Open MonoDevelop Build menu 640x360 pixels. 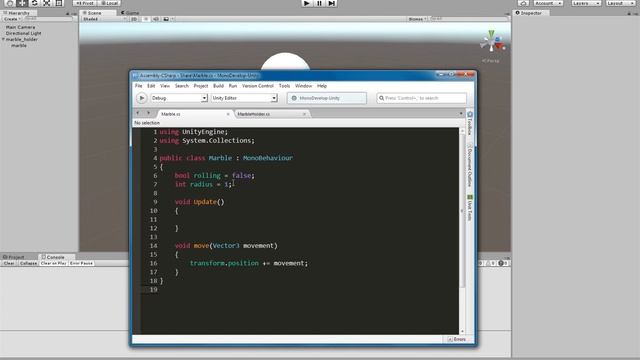(x=218, y=86)
